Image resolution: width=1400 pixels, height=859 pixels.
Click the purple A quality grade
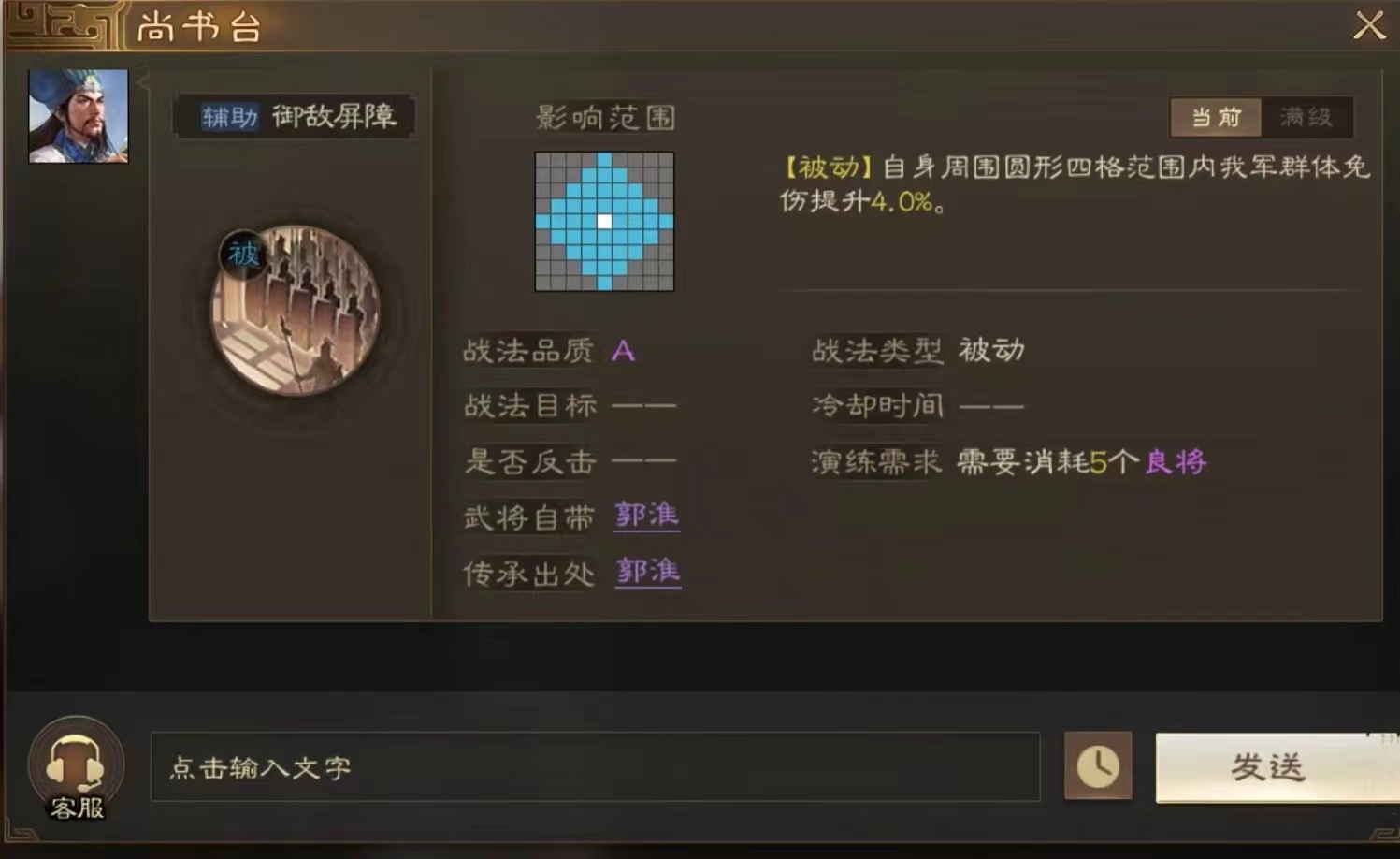(623, 351)
